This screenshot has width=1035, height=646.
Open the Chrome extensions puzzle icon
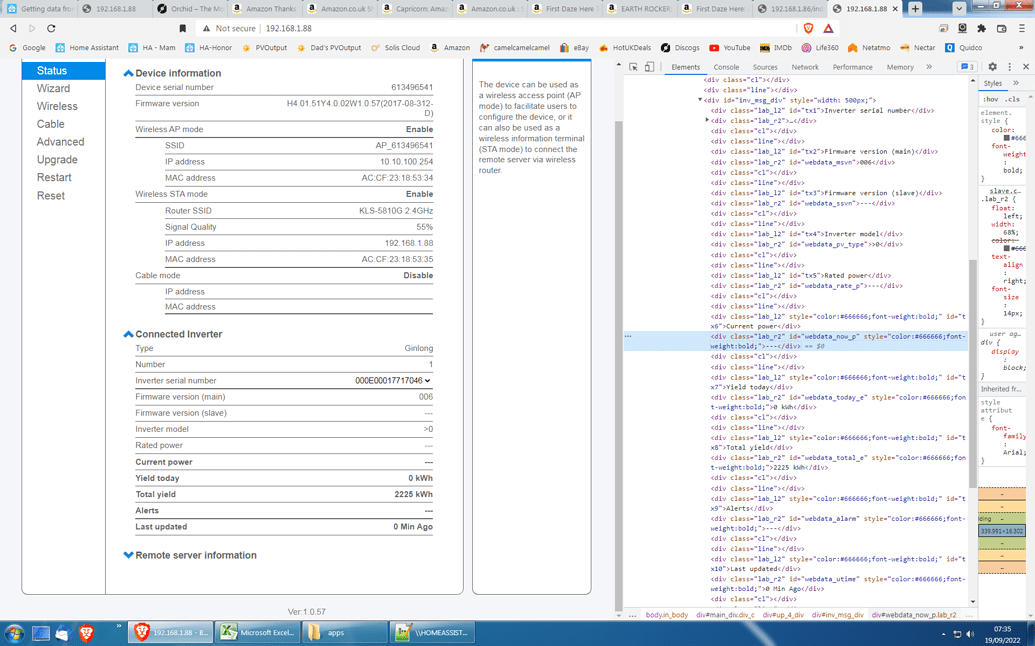(x=984, y=28)
